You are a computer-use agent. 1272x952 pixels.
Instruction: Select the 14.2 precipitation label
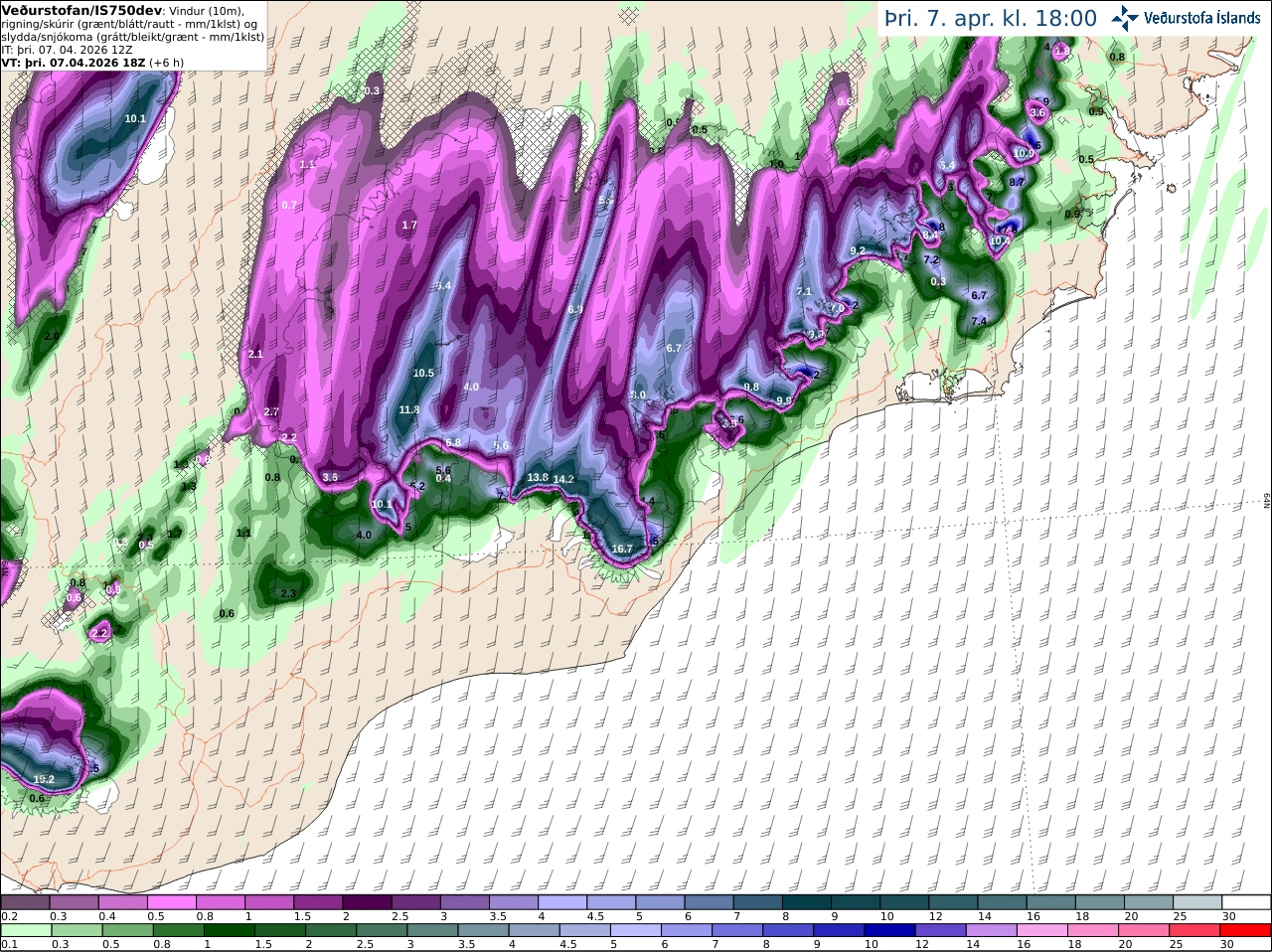click(x=563, y=479)
